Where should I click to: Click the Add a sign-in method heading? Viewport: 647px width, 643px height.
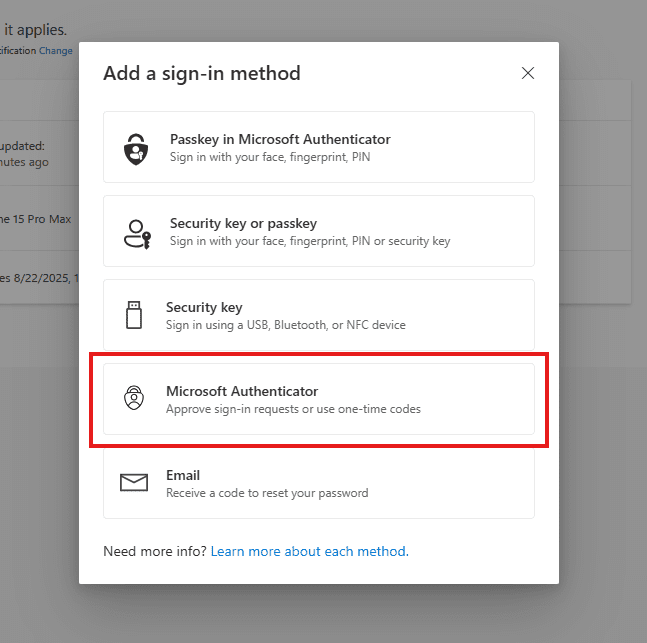pyautogui.click(x=202, y=73)
